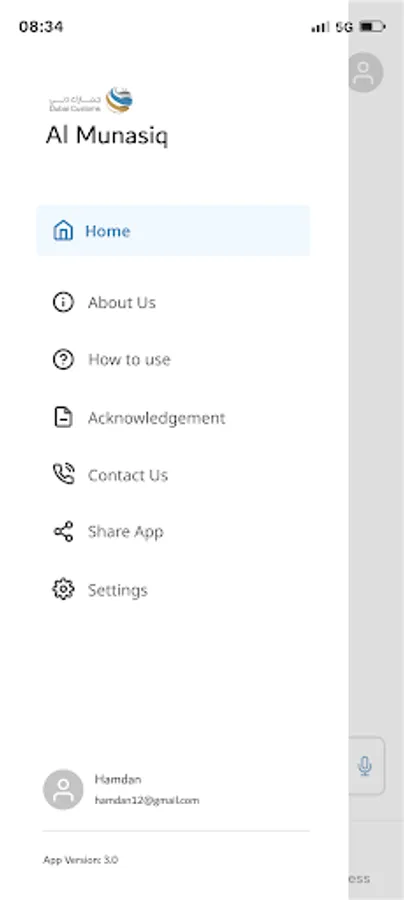Click the battery status icon
This screenshot has width=404, height=900.
(372, 26)
